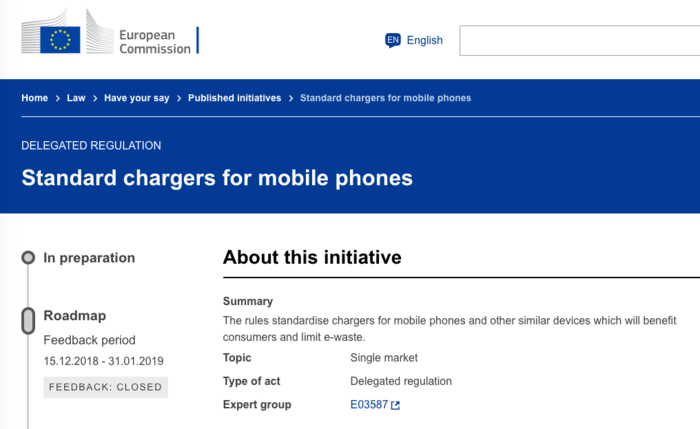Open the Roadmap stage heading
The height and width of the screenshot is (429, 700).
74,316
